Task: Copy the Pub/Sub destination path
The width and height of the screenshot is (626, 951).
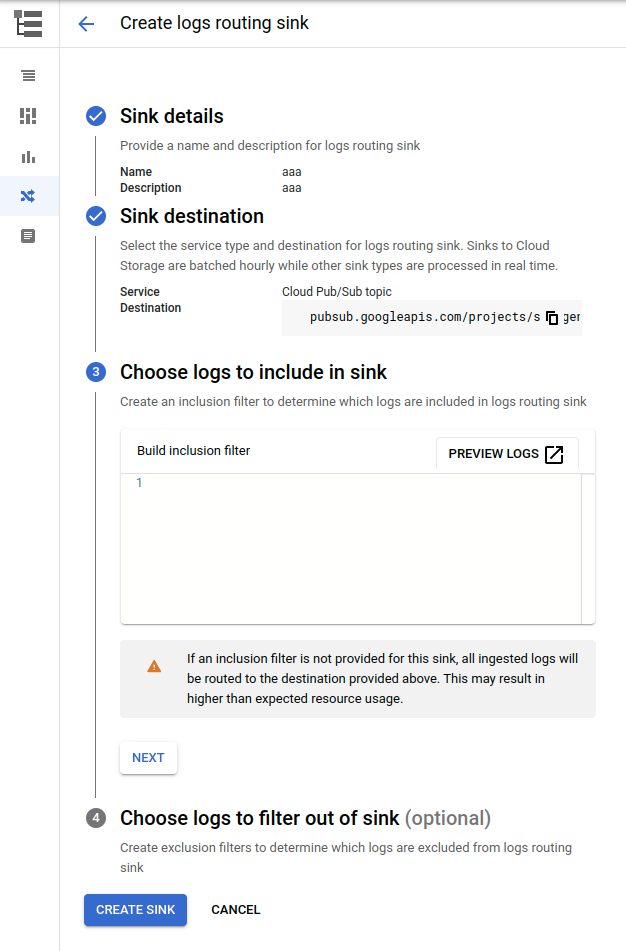Action: 552,318
